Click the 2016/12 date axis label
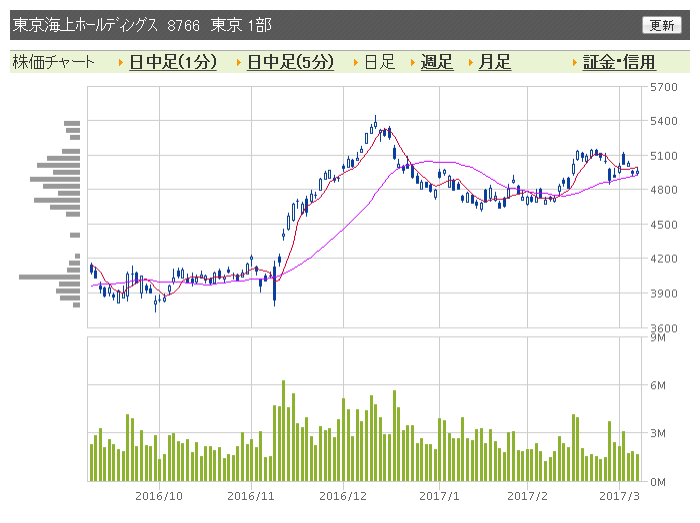700x523 pixels. (x=343, y=496)
